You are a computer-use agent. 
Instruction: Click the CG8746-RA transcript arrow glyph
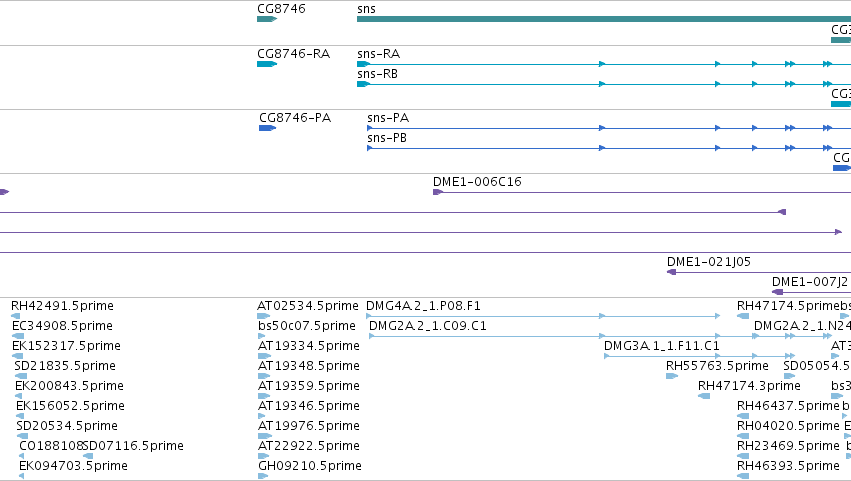[x=267, y=64]
